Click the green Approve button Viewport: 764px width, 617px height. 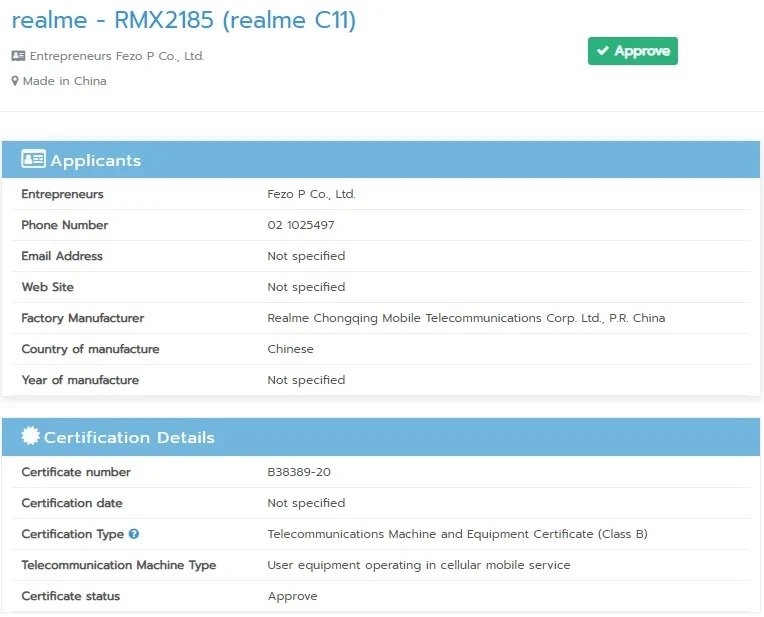(632, 51)
